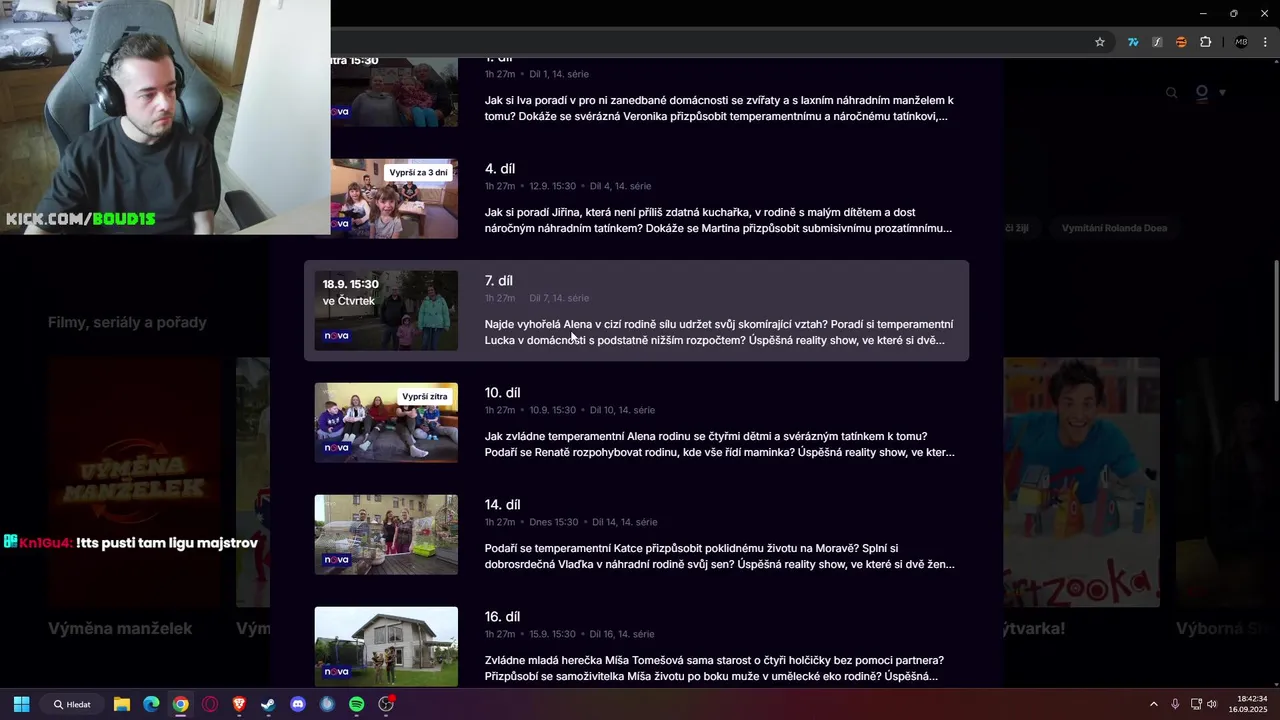Launch Microsoft Edge from the taskbar

[151, 704]
